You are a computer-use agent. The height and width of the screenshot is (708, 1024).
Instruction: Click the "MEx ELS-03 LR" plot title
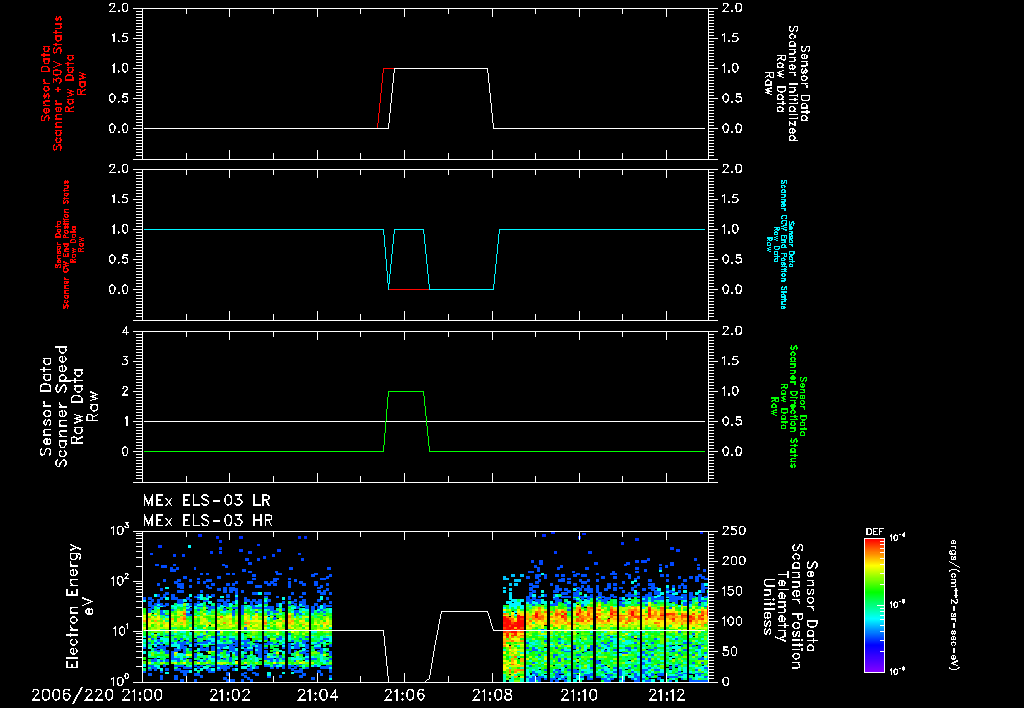(x=206, y=501)
